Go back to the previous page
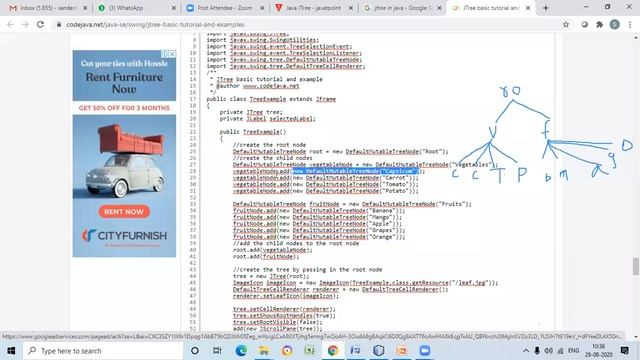Screen dimensions: 640x360 click(x=10, y=24)
